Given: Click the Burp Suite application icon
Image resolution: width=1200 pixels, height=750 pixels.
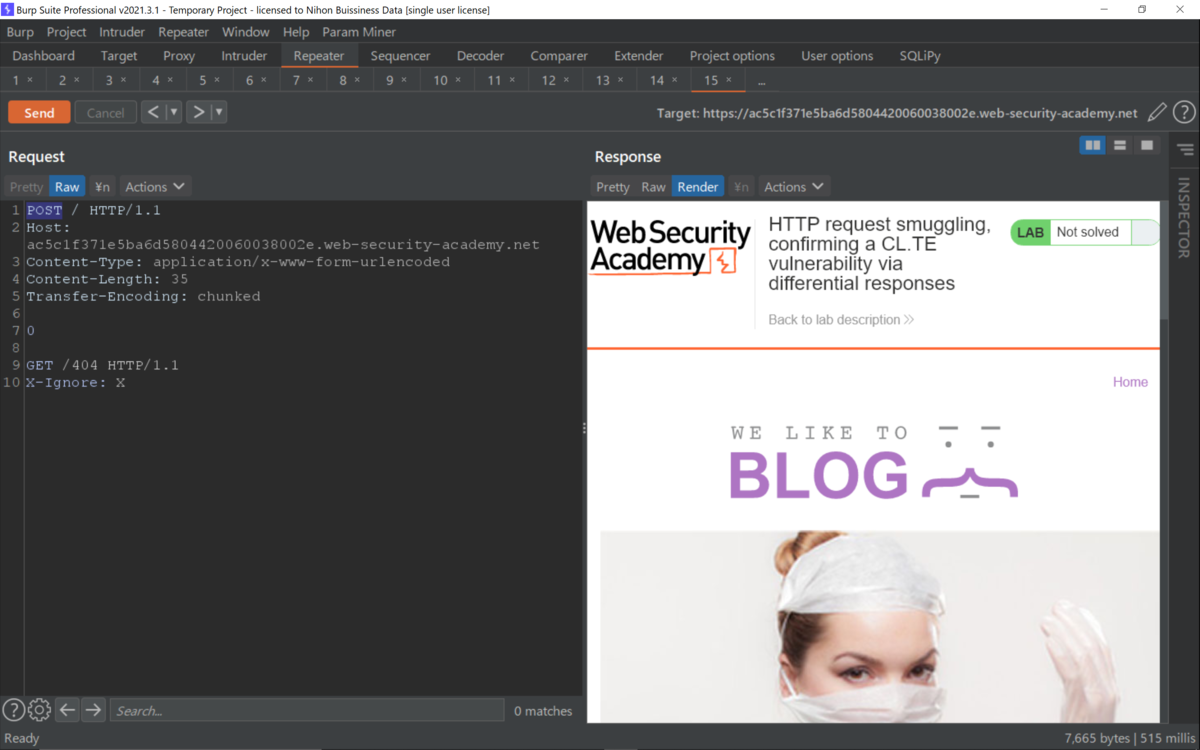Looking at the screenshot, I should pos(8,9).
